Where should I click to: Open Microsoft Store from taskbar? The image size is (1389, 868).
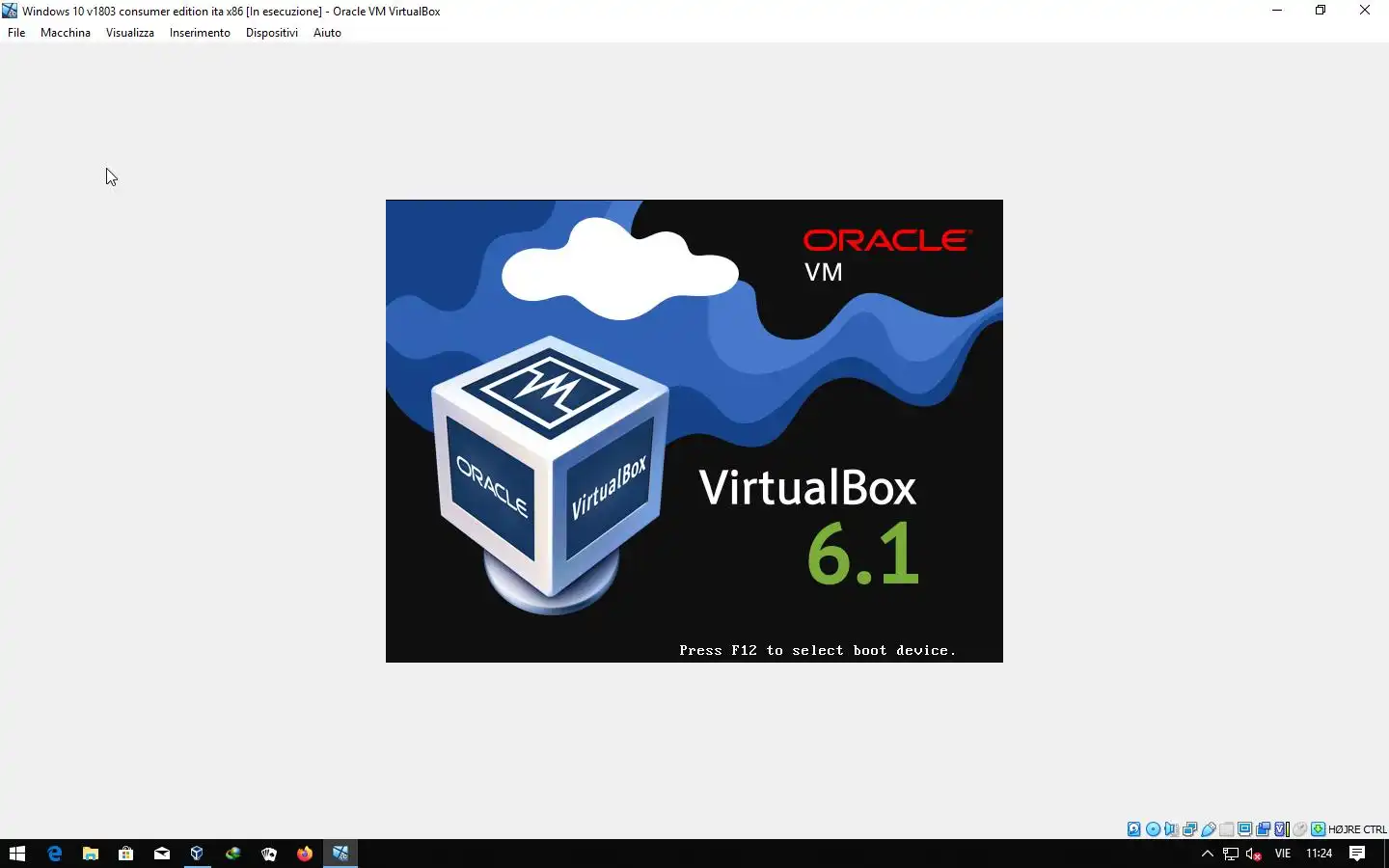(x=125, y=854)
